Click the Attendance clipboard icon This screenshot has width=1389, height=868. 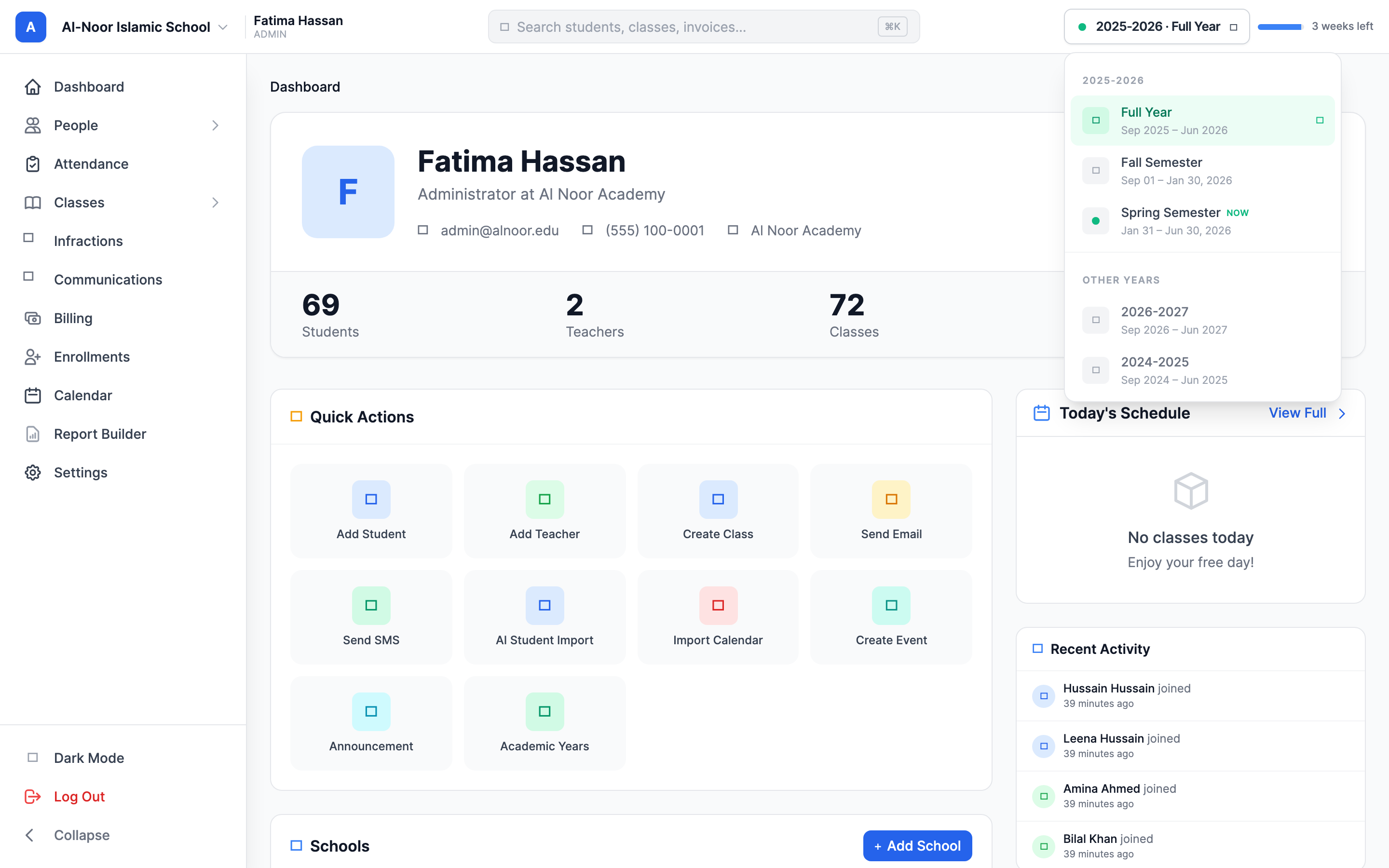point(33,163)
